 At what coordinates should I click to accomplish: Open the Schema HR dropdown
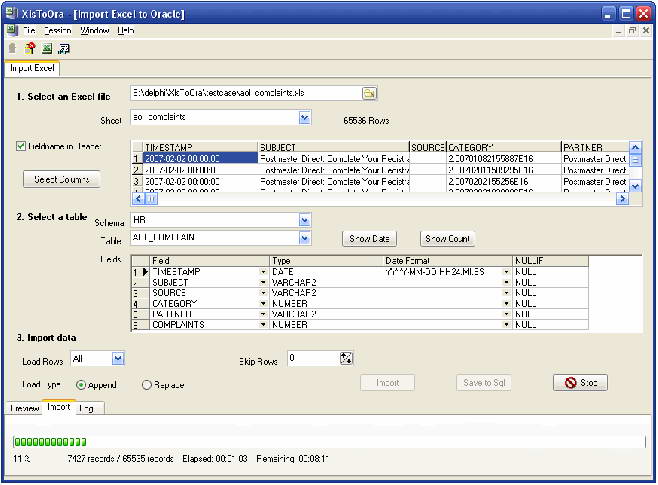click(x=305, y=220)
